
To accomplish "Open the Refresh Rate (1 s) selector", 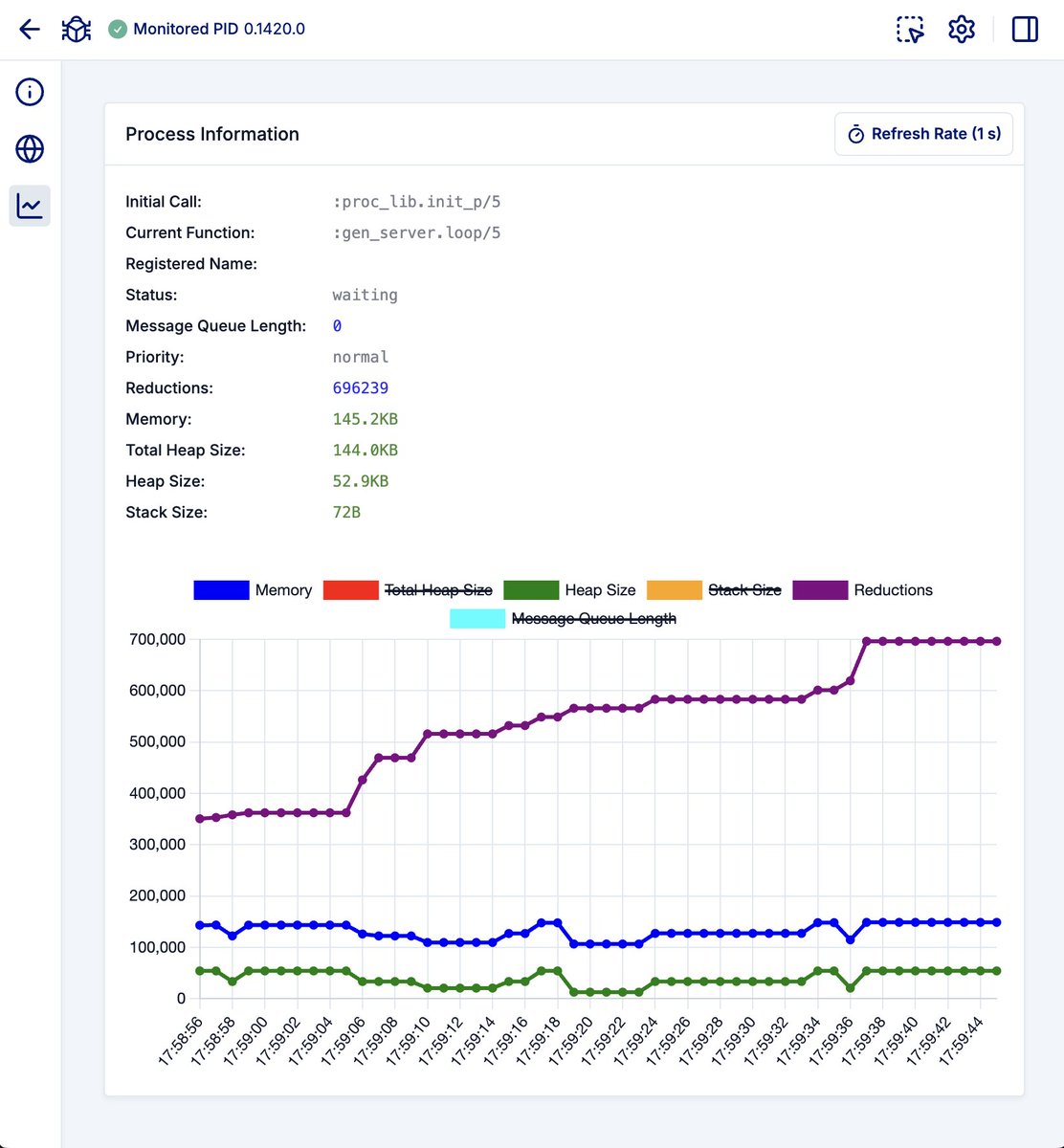I will pos(922,134).
